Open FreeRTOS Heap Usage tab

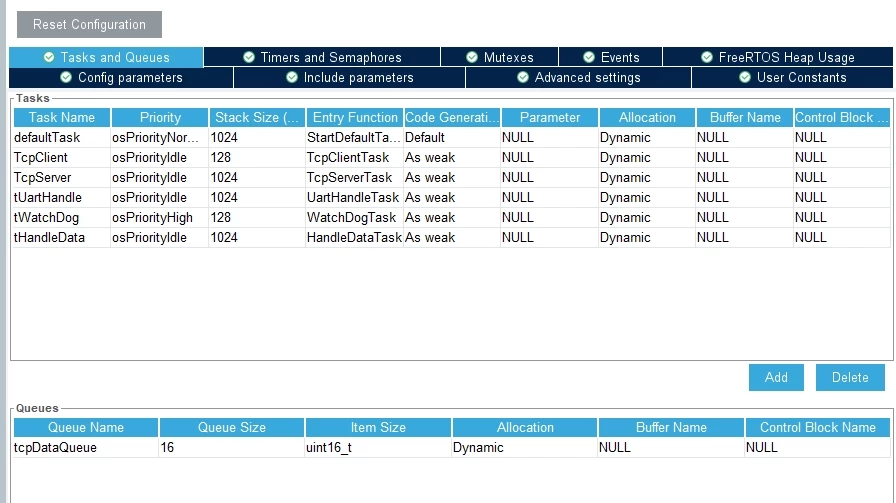pos(778,57)
